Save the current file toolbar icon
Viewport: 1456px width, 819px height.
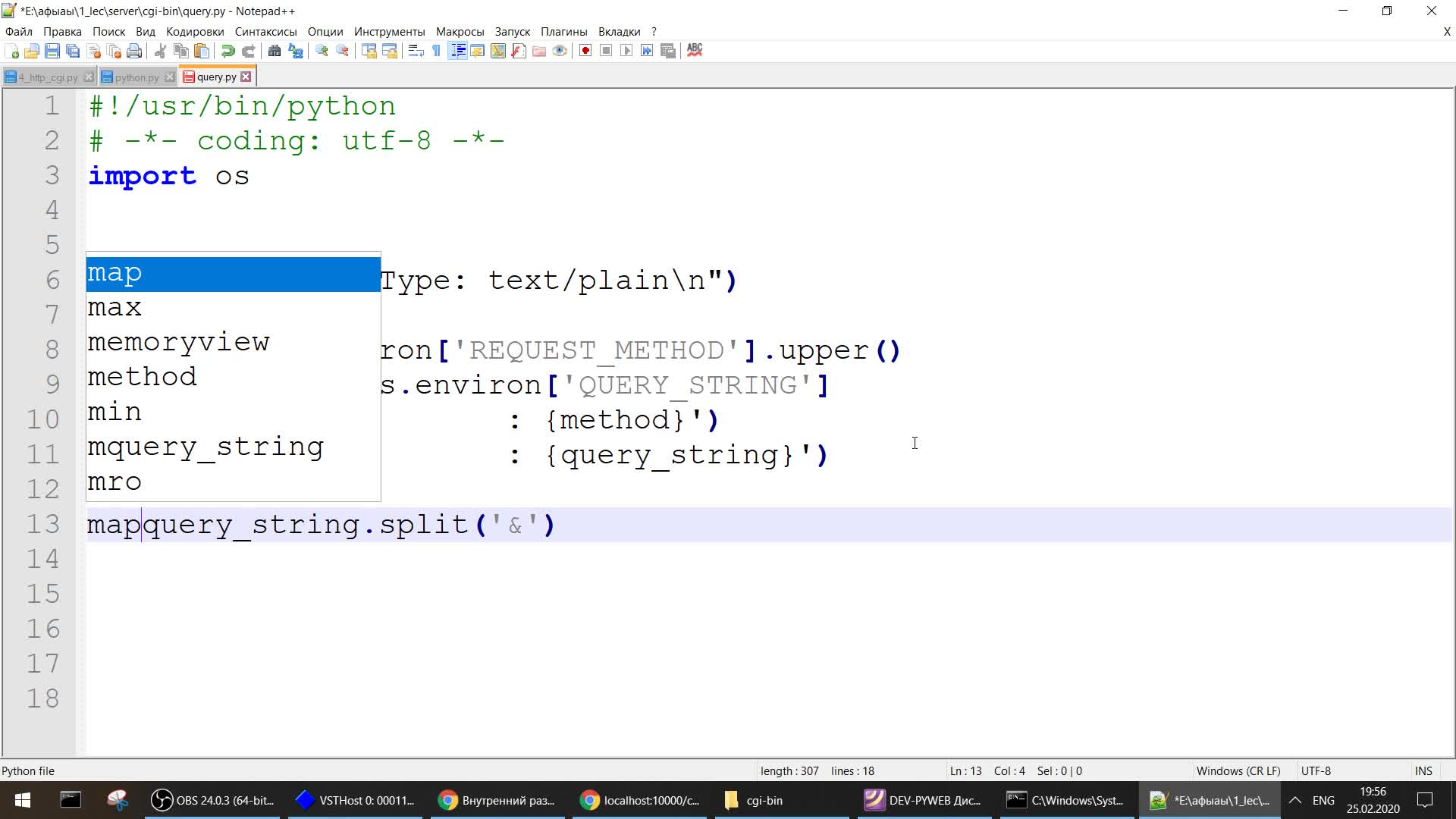[52, 51]
